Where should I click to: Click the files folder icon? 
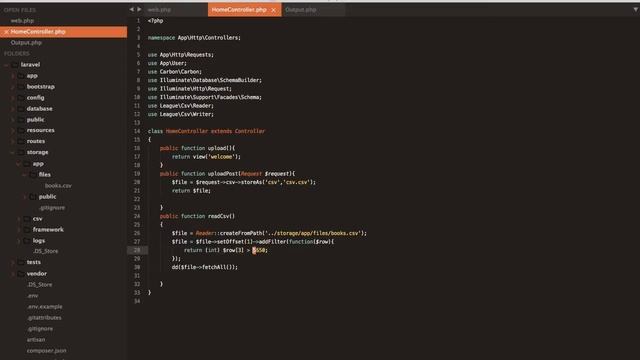click(x=33, y=174)
